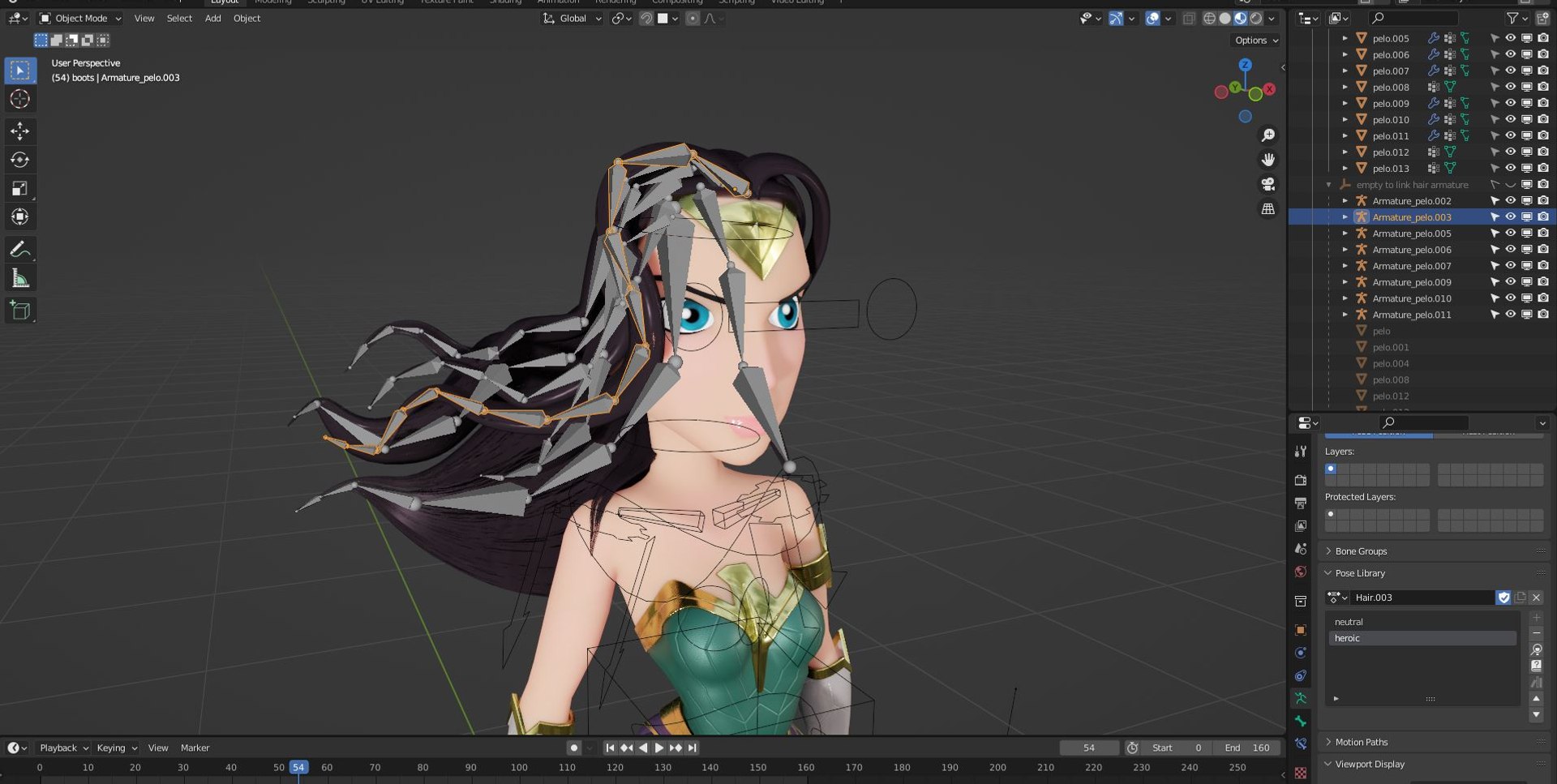Screen dimensions: 1557x784
Task: Select the neutral pose entry
Action: click(1422, 622)
